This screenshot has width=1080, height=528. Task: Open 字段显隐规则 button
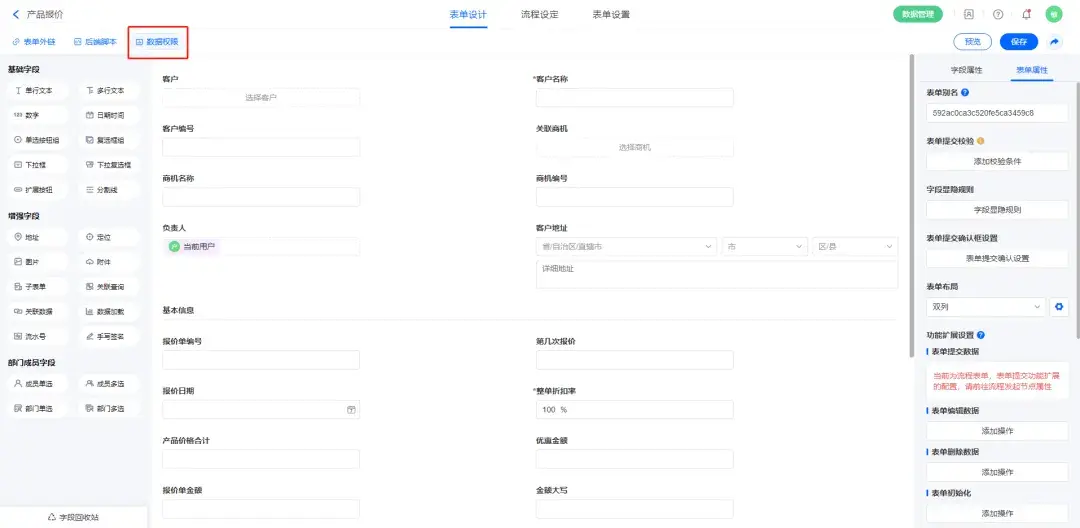point(997,209)
